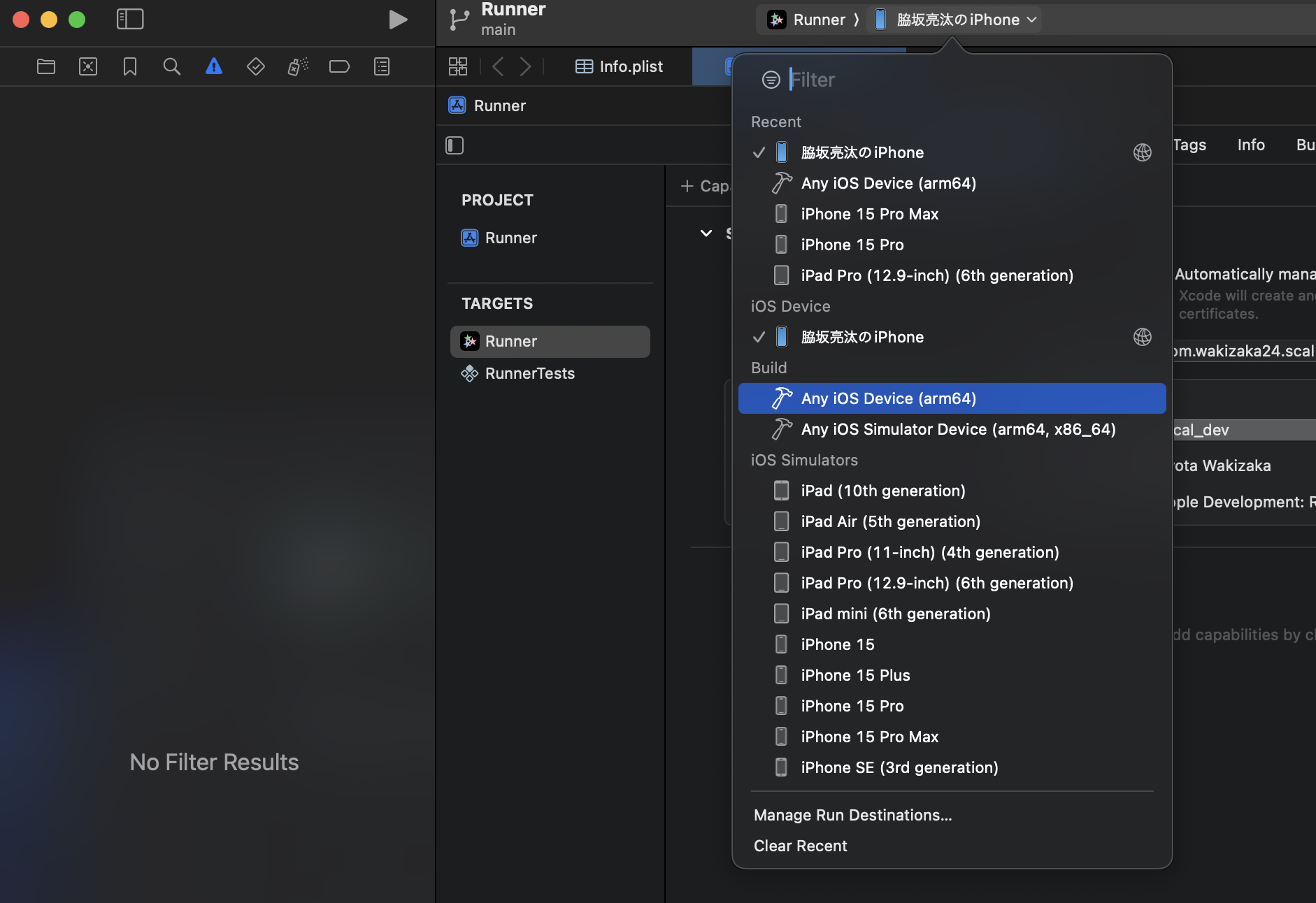Select iPad Pro (11-inch) (4th generation) simulator

tap(952, 552)
